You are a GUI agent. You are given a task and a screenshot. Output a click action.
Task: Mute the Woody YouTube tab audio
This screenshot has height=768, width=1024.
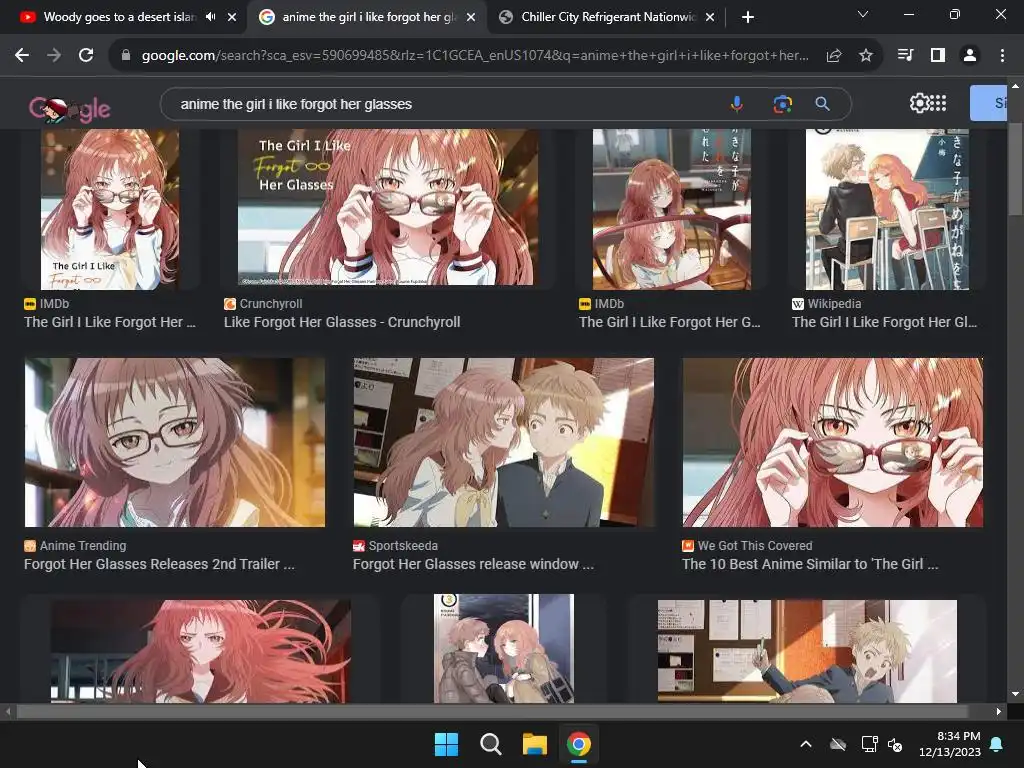[210, 17]
